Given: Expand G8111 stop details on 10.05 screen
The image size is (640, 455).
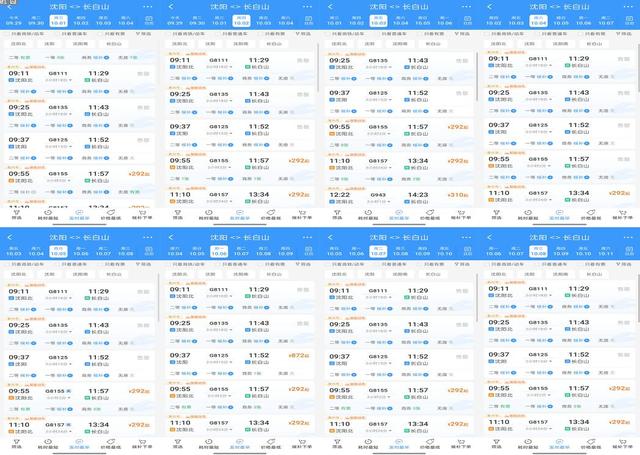Looking at the screenshot, I should 58,298.
